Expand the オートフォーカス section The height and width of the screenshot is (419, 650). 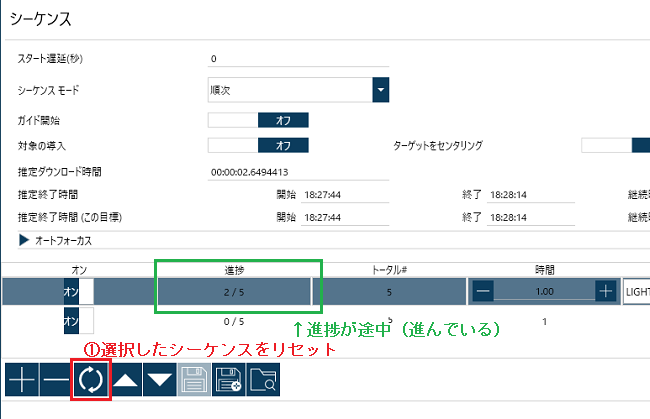[24, 240]
